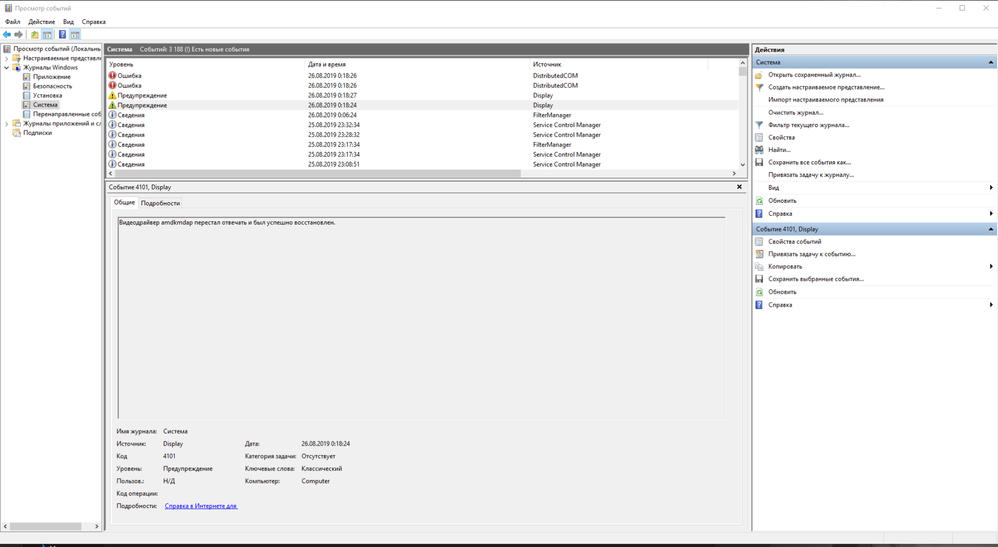This screenshot has width=998, height=547.
Task: Open the Вид menu in menu bar
Action: pyautogui.click(x=68, y=22)
